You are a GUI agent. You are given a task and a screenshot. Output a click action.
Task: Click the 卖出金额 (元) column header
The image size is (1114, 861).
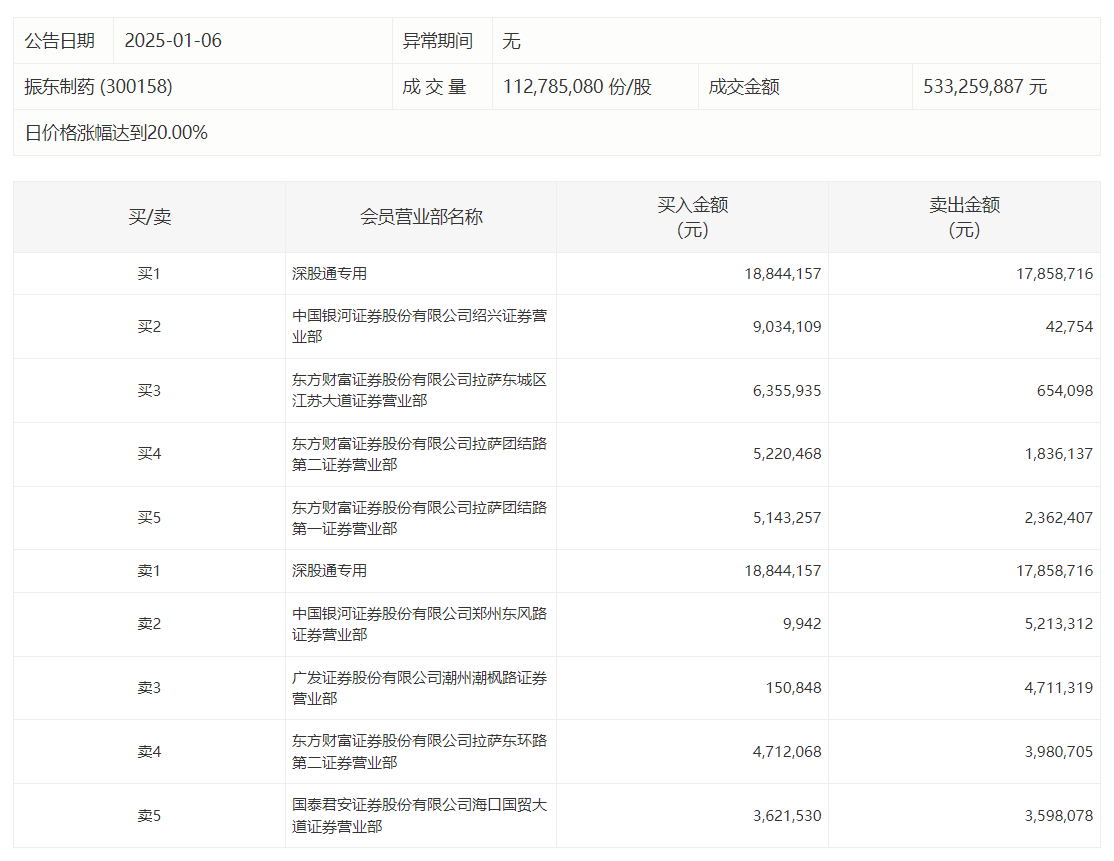pos(964,217)
